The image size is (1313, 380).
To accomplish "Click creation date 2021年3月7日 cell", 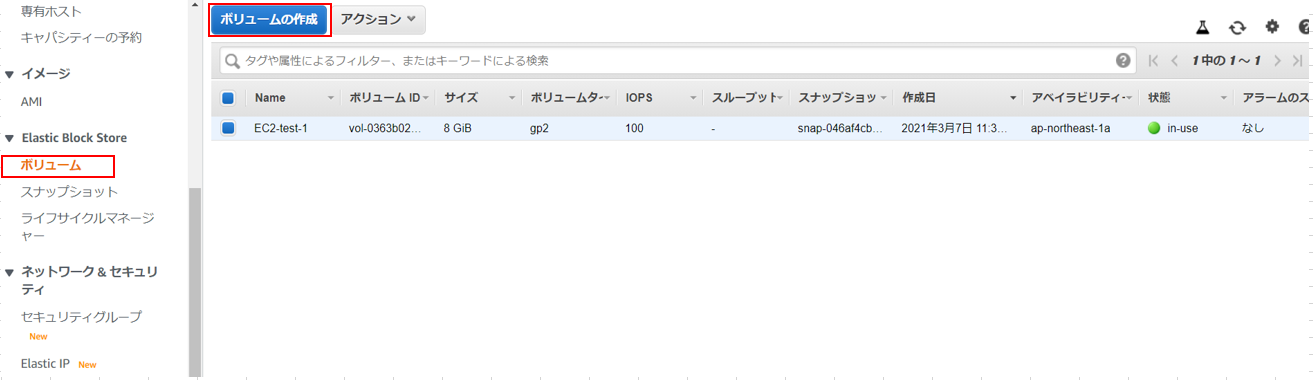I will (954, 128).
